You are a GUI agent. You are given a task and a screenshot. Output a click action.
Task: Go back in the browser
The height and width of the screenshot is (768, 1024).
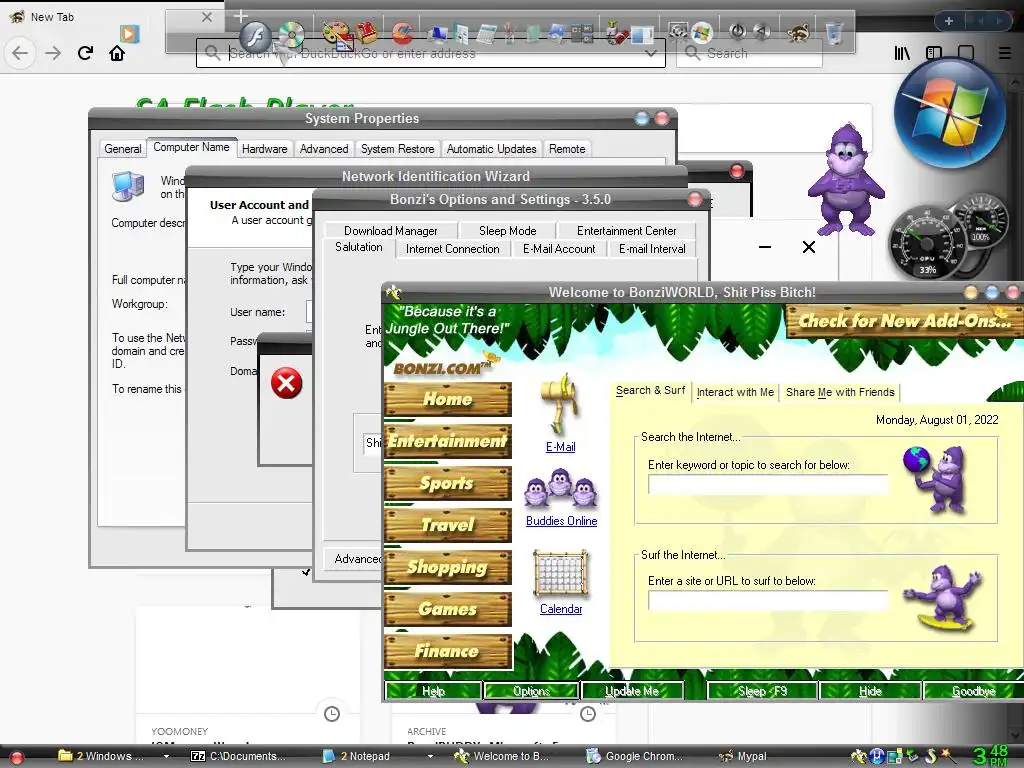(20, 53)
